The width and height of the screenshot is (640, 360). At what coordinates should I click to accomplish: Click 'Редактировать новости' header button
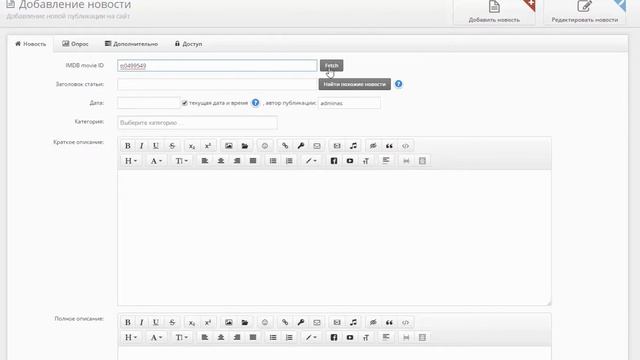[x=584, y=12]
